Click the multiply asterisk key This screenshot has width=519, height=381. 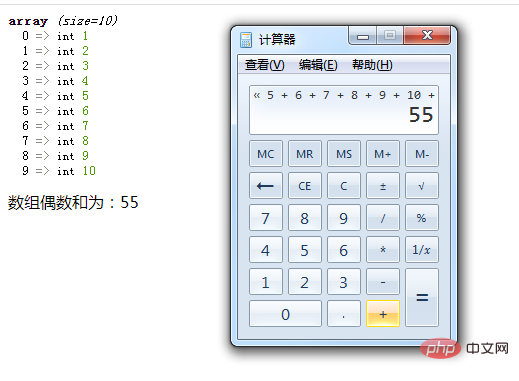pos(383,250)
